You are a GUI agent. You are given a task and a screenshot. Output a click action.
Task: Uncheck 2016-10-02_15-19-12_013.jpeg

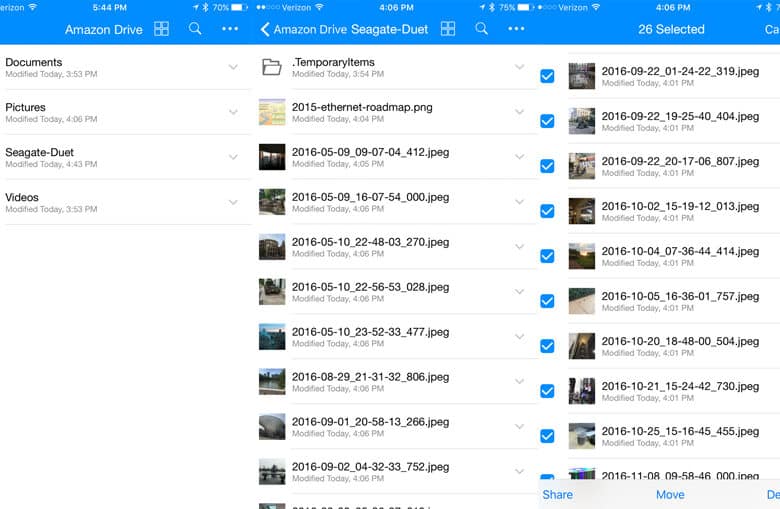point(547,211)
